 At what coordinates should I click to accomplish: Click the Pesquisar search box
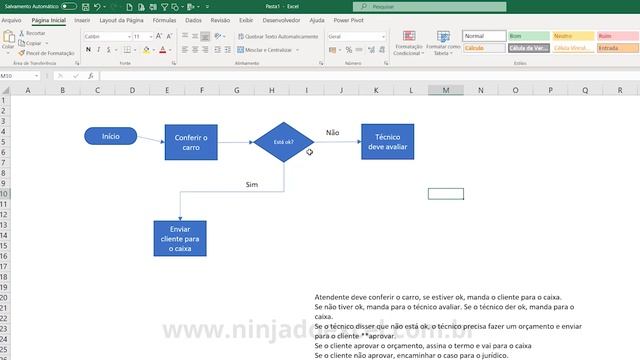click(x=429, y=7)
